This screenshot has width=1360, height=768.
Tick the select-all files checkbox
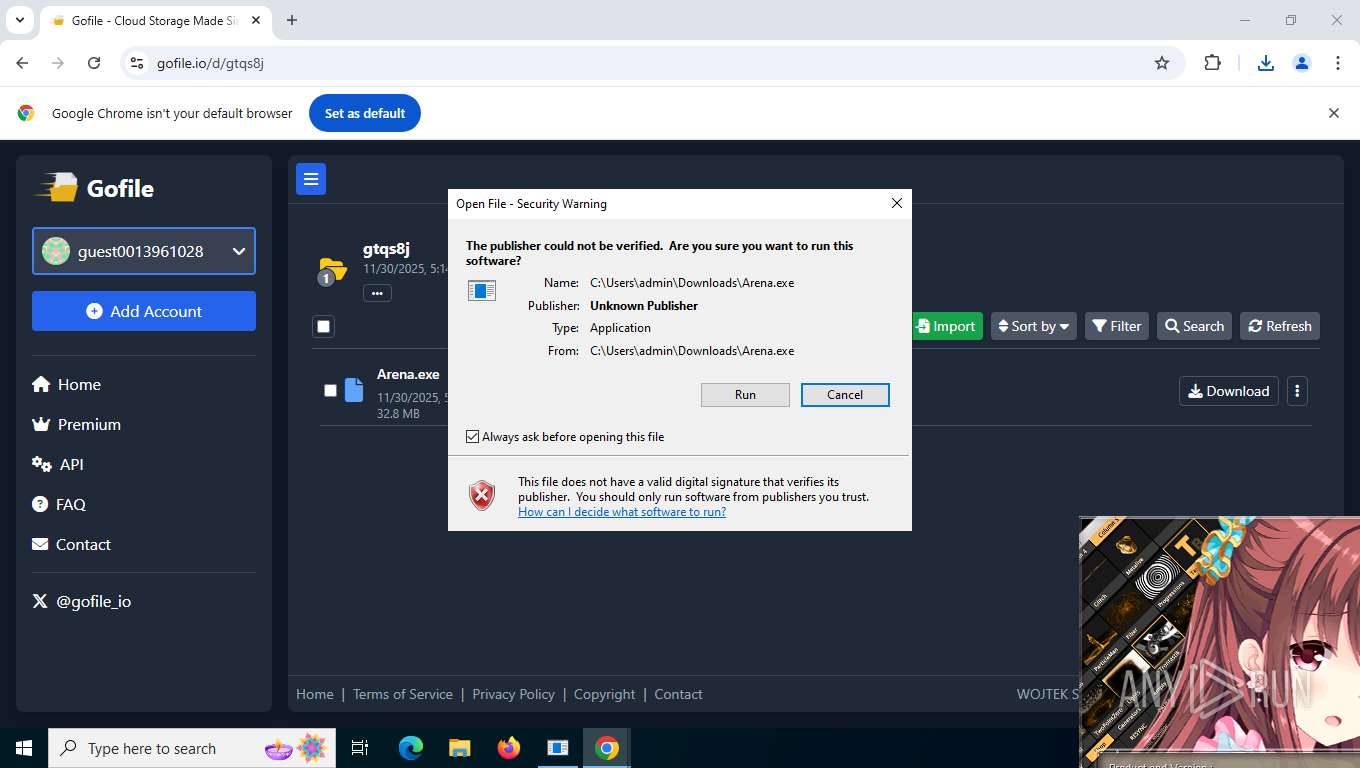pos(323,326)
